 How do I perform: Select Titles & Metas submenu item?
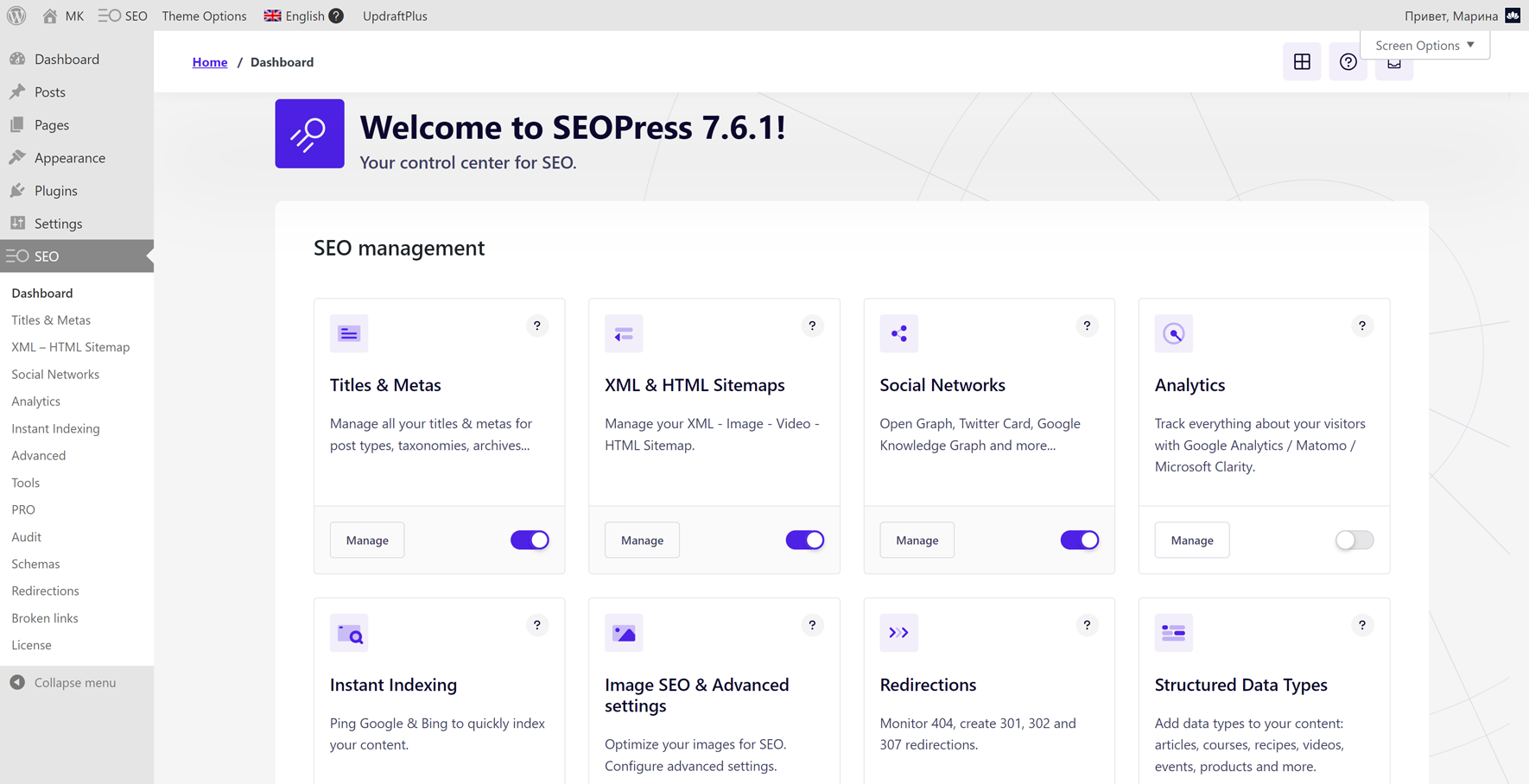[x=51, y=319]
